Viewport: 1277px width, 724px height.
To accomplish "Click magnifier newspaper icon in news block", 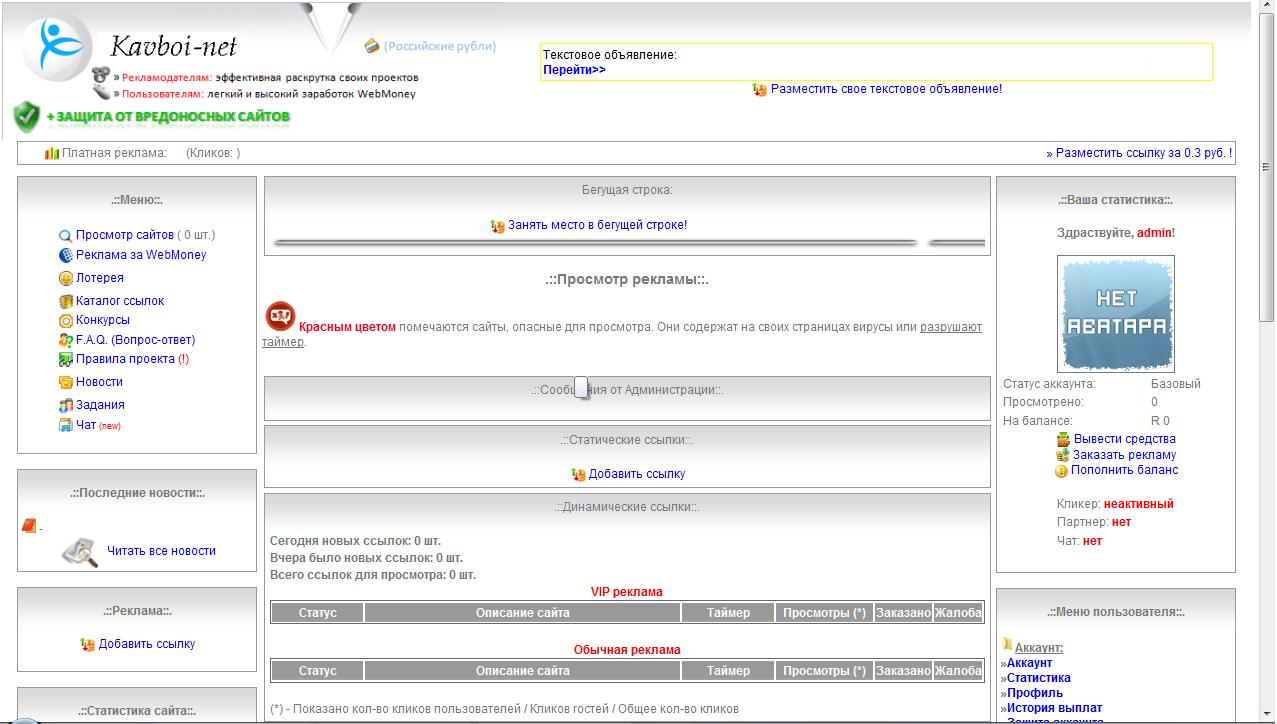I will (x=80, y=552).
